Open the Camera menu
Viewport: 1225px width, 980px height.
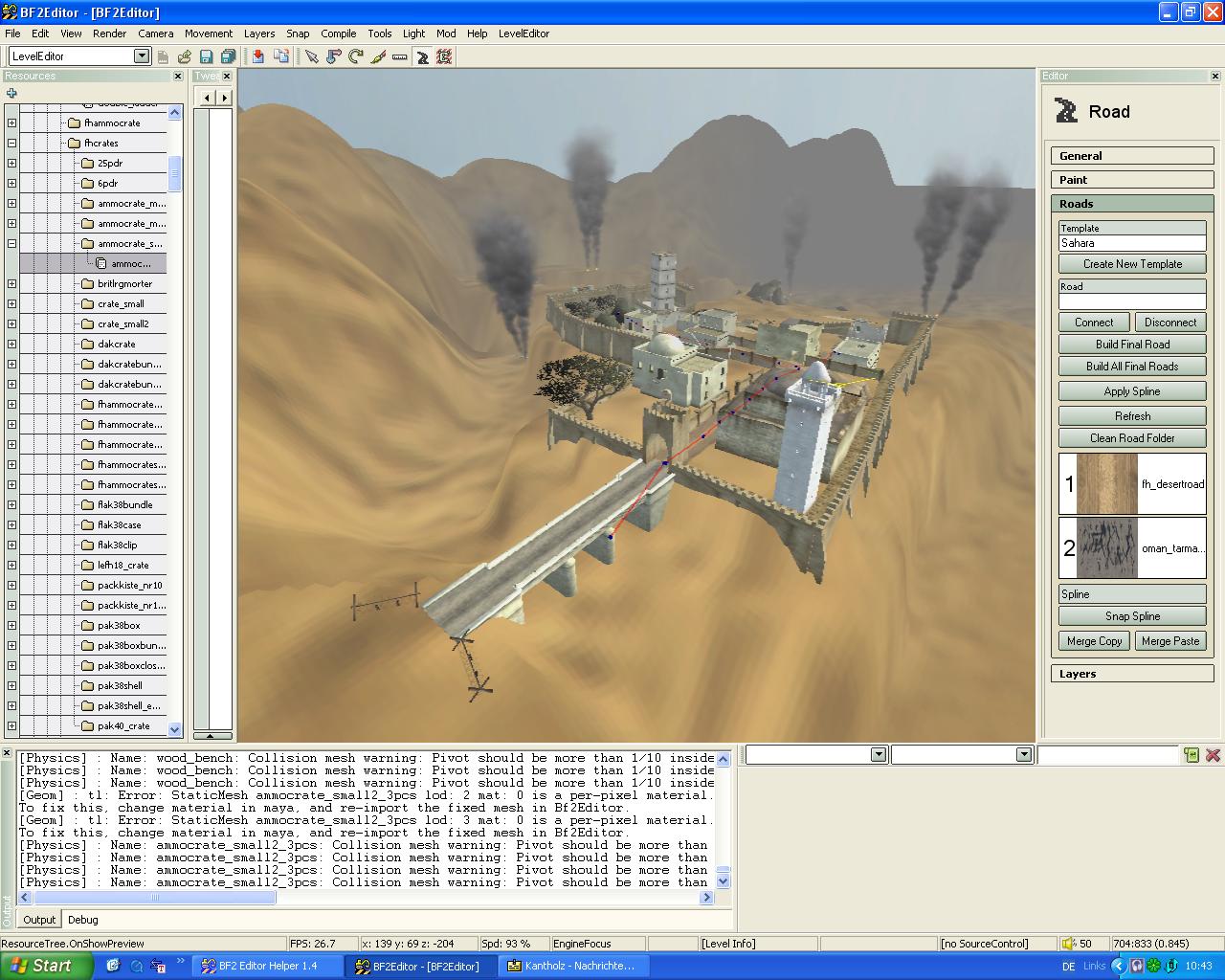(x=155, y=33)
